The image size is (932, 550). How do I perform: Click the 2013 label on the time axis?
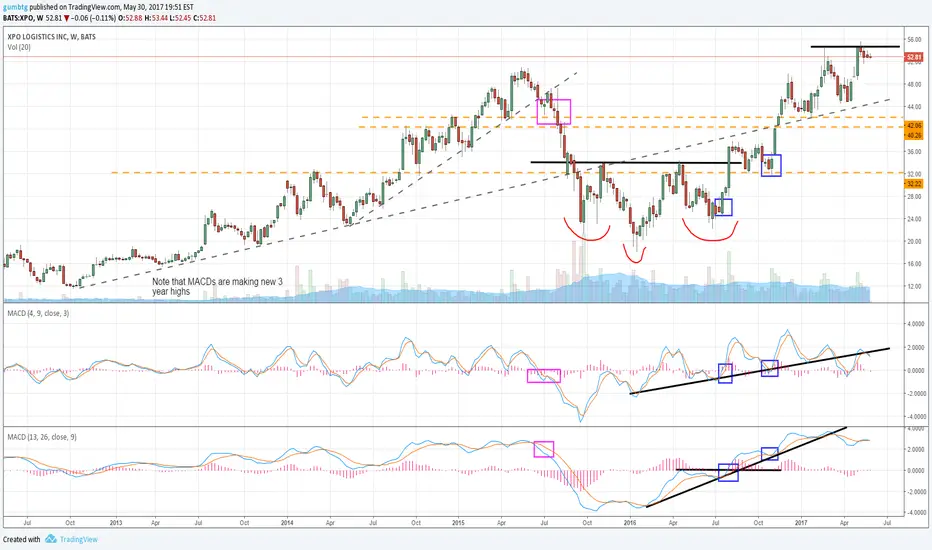116,523
